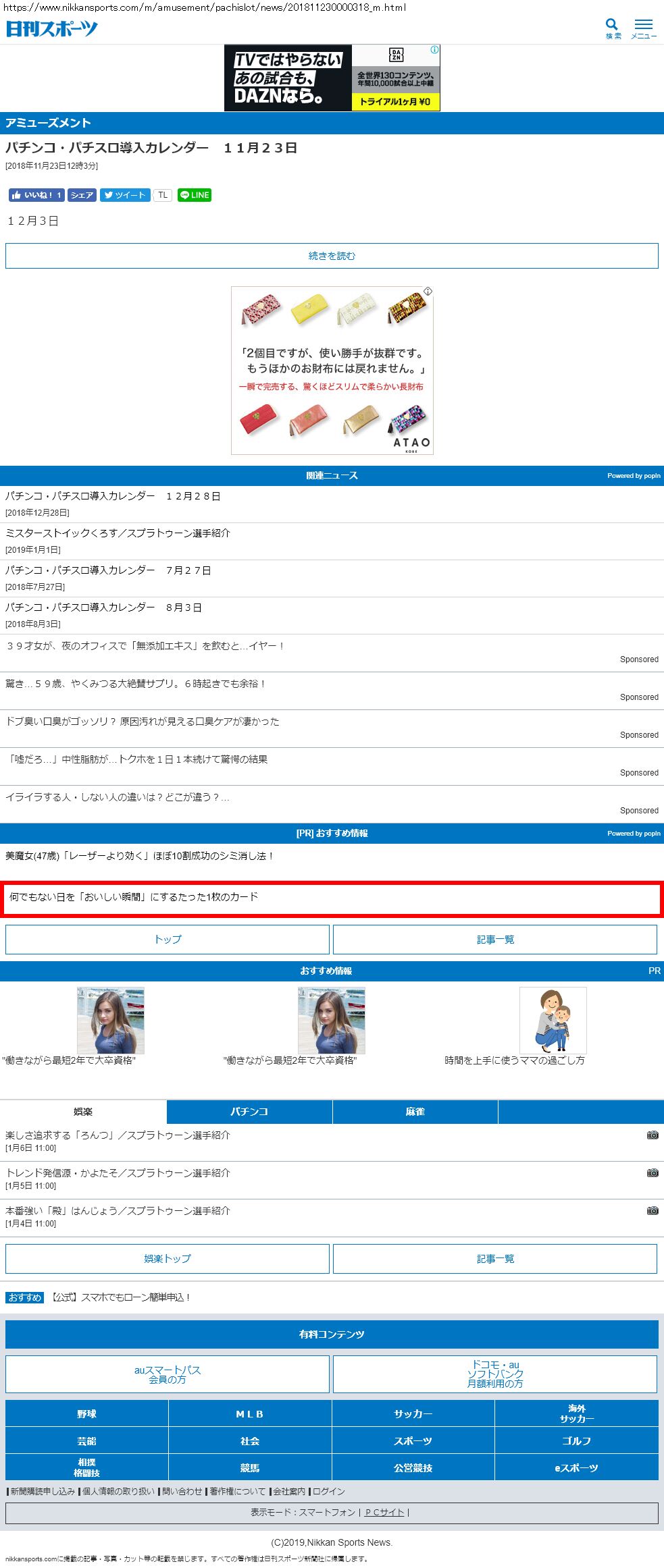This screenshot has width=664, height=1568.
Task: Click the ATAO wallet advertisement
Action: [x=332, y=371]
